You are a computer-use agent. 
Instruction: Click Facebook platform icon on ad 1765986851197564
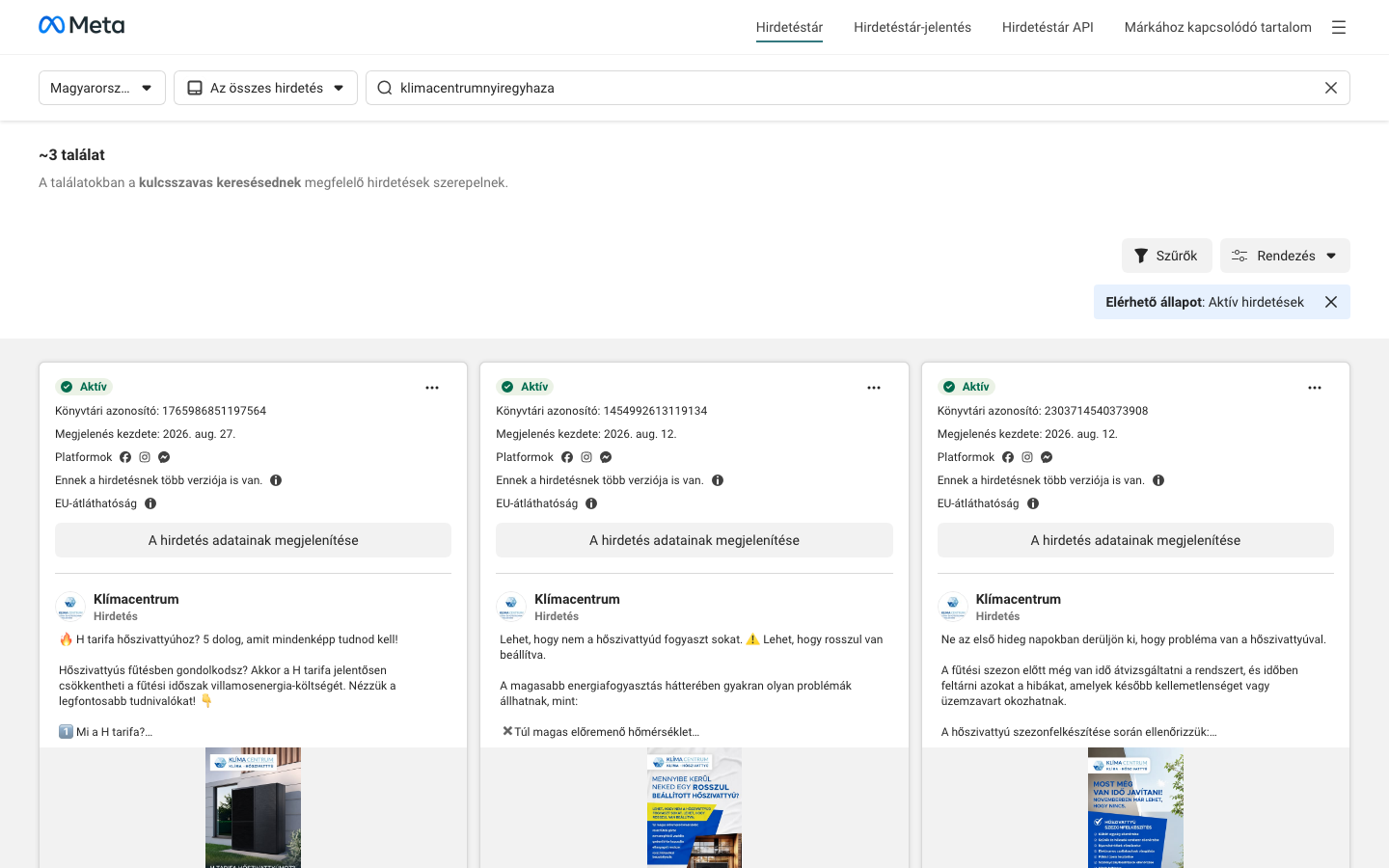pyautogui.click(x=125, y=457)
